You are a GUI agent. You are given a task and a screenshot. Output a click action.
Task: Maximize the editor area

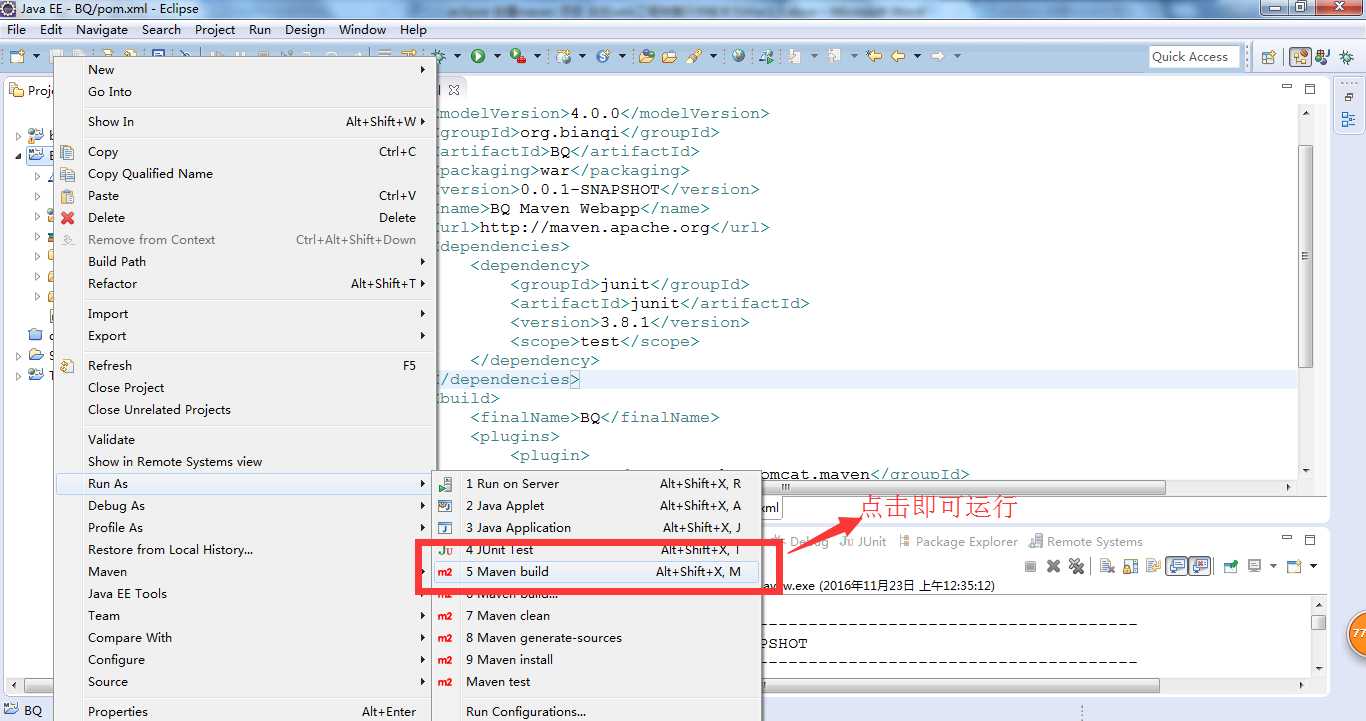click(x=1310, y=88)
